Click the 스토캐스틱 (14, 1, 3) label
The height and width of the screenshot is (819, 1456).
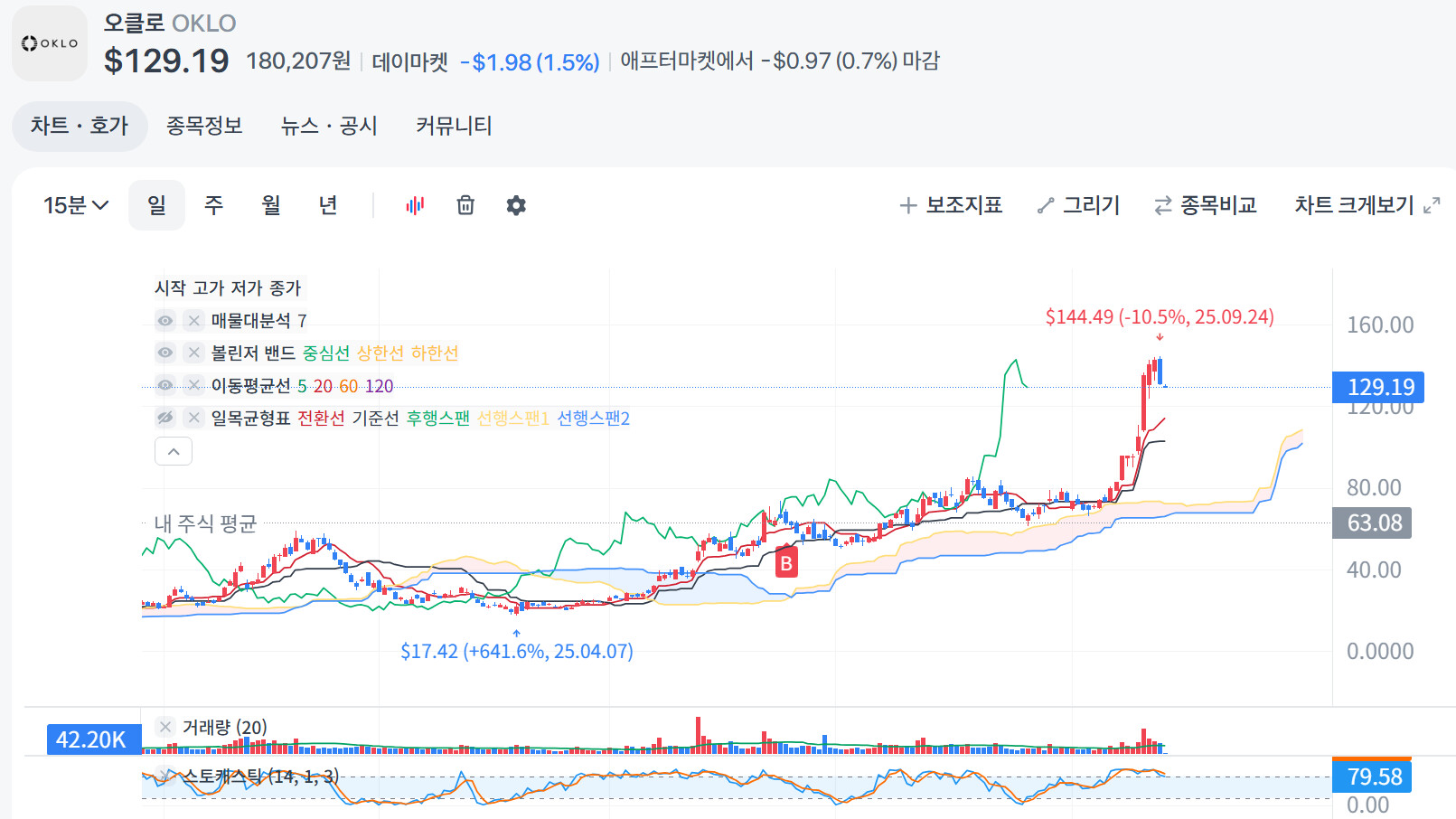point(262,776)
